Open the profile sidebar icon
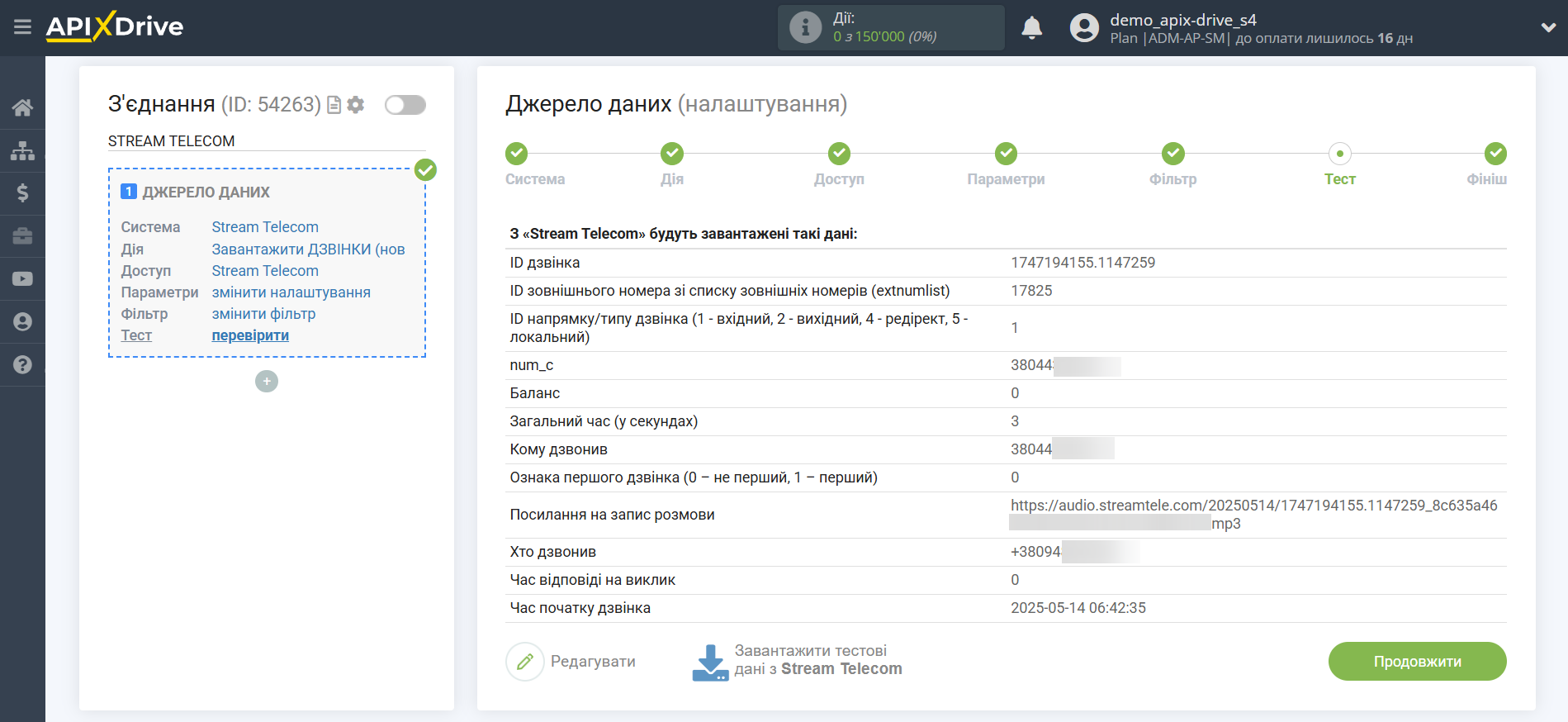The height and width of the screenshot is (722, 1568). [x=22, y=322]
